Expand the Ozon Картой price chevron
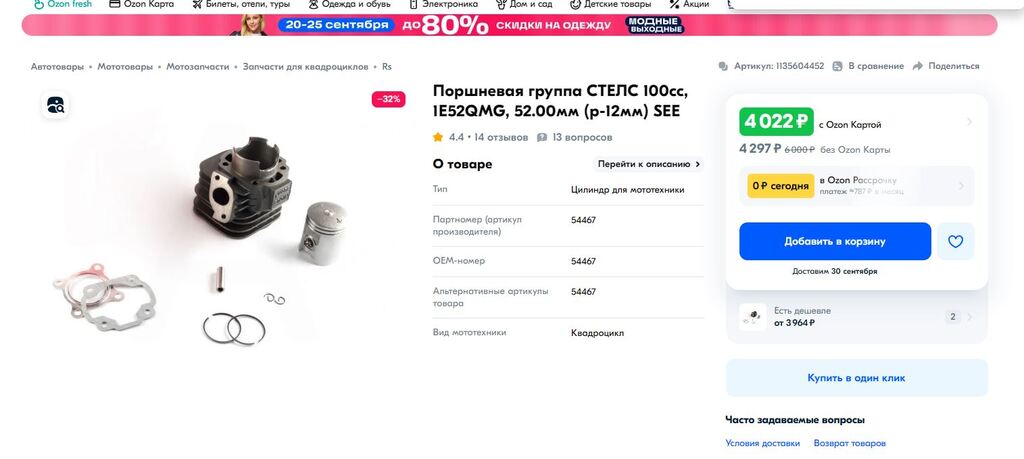The image size is (1024, 459). 969,121
